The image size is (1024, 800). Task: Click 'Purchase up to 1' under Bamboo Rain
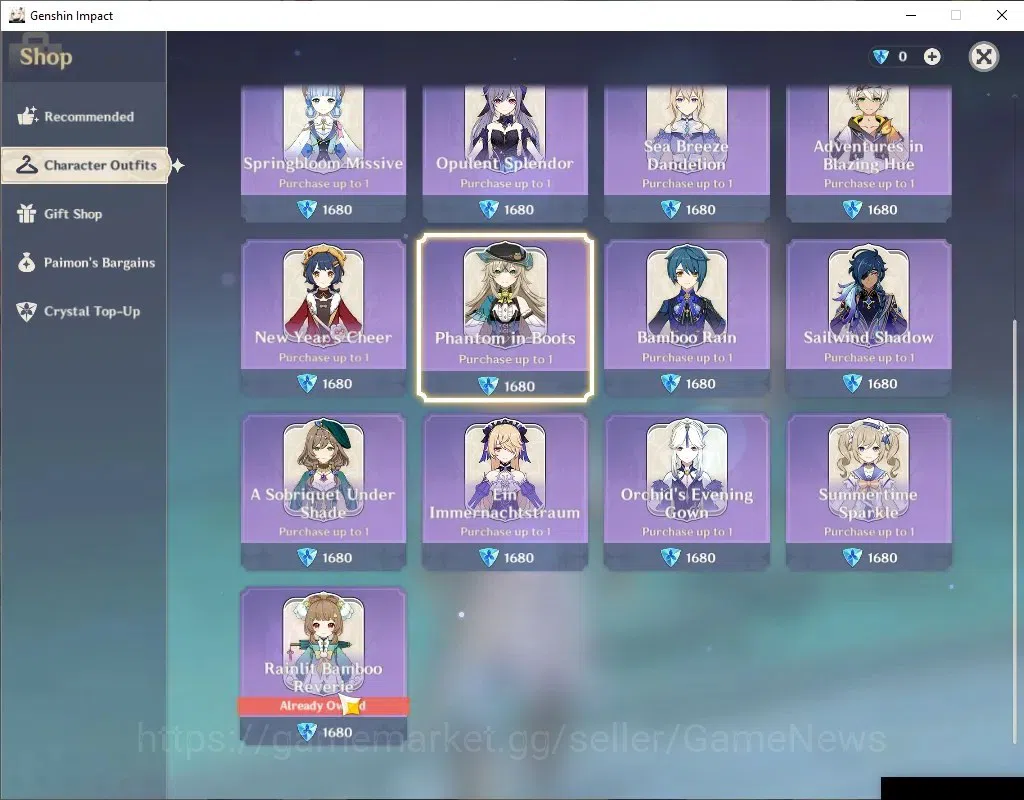click(x=687, y=358)
